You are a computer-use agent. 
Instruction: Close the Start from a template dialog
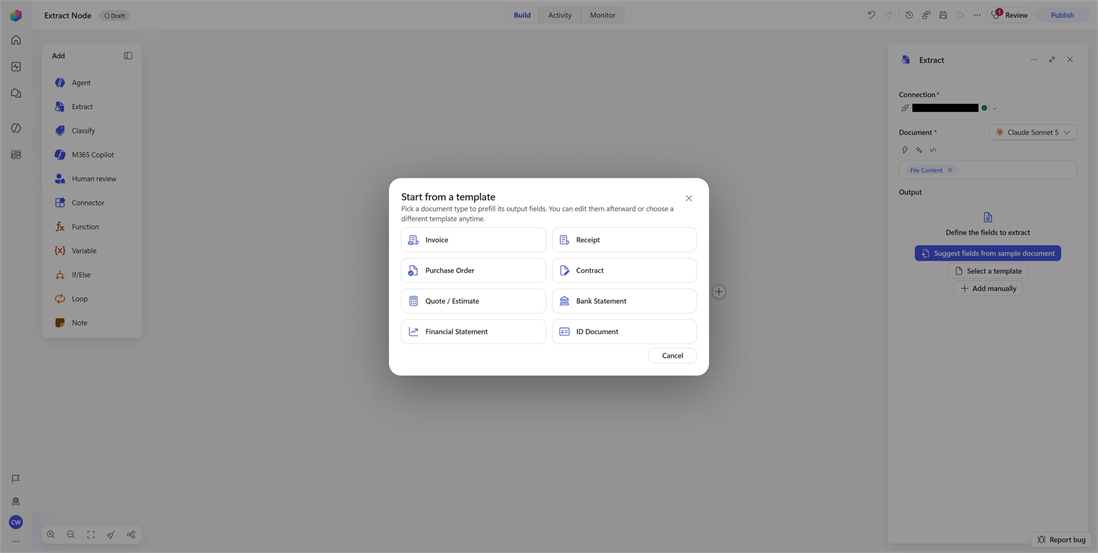[689, 198]
